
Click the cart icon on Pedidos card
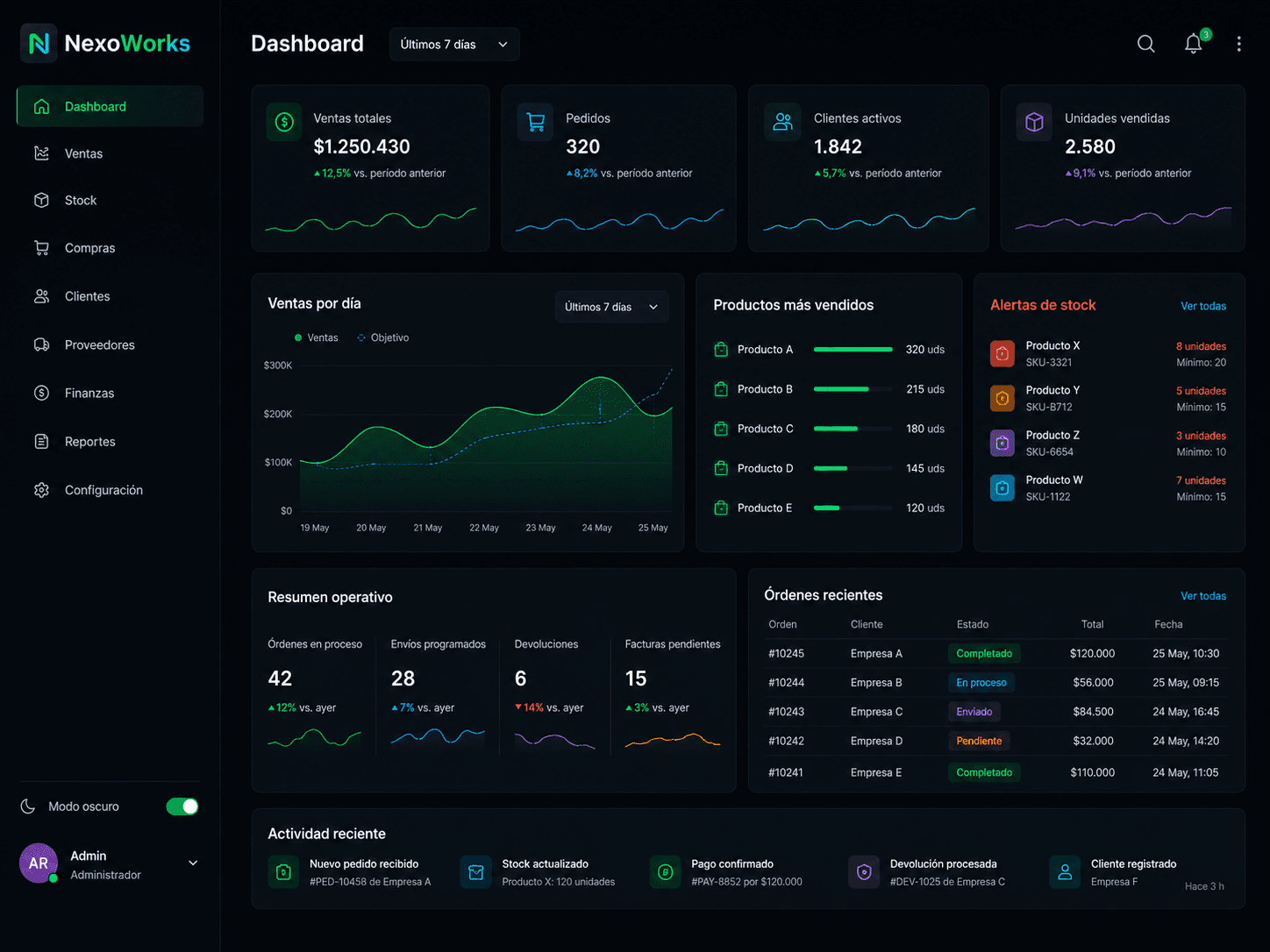pos(535,122)
